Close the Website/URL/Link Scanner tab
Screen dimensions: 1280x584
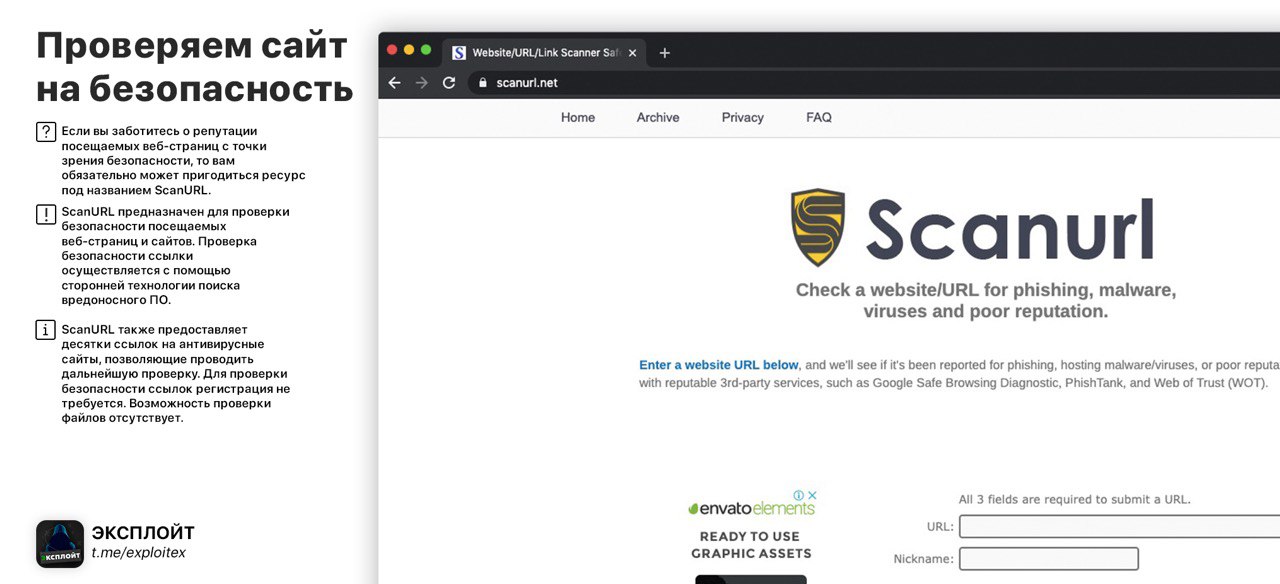click(x=632, y=53)
